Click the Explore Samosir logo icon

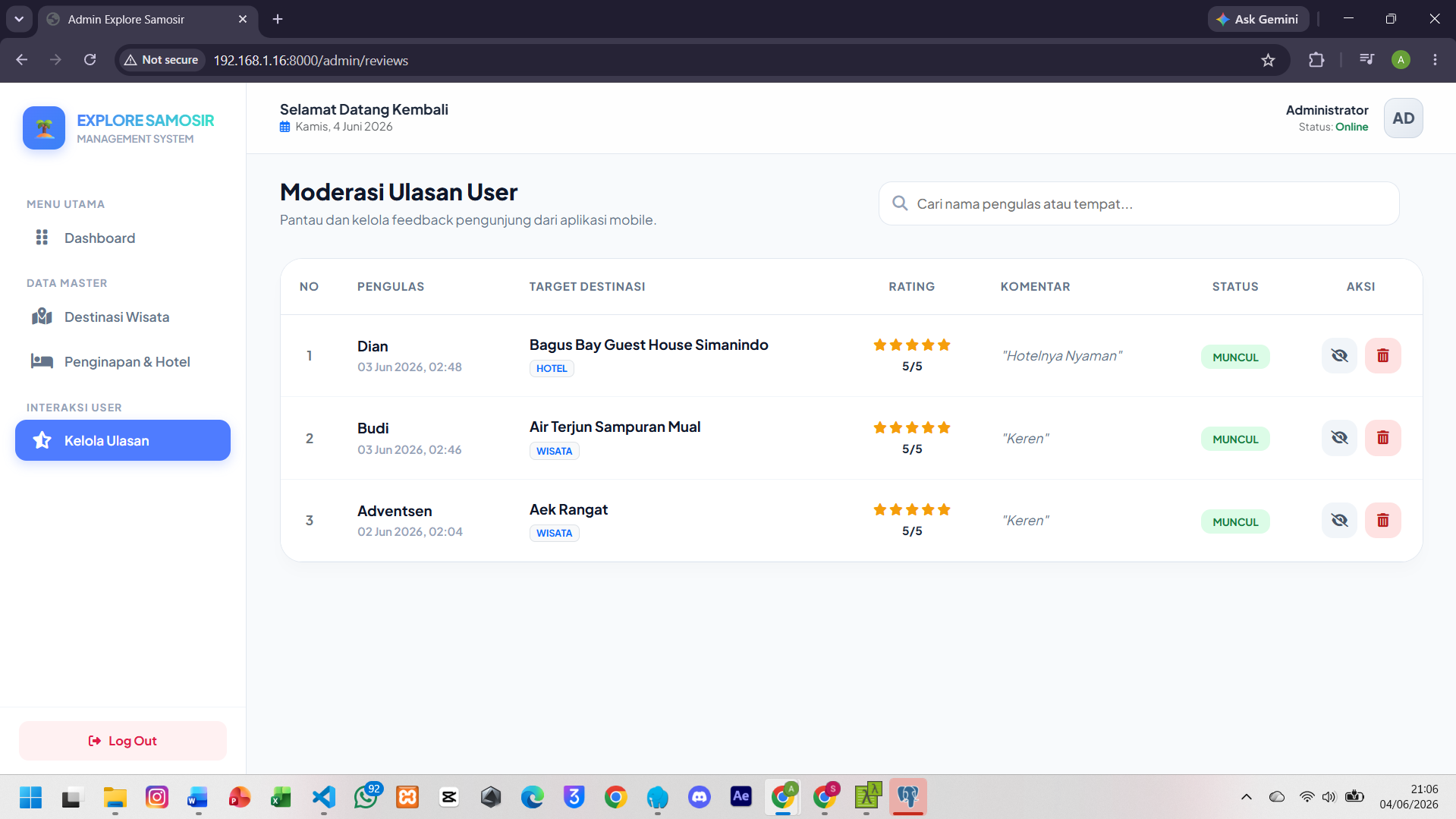click(x=44, y=128)
